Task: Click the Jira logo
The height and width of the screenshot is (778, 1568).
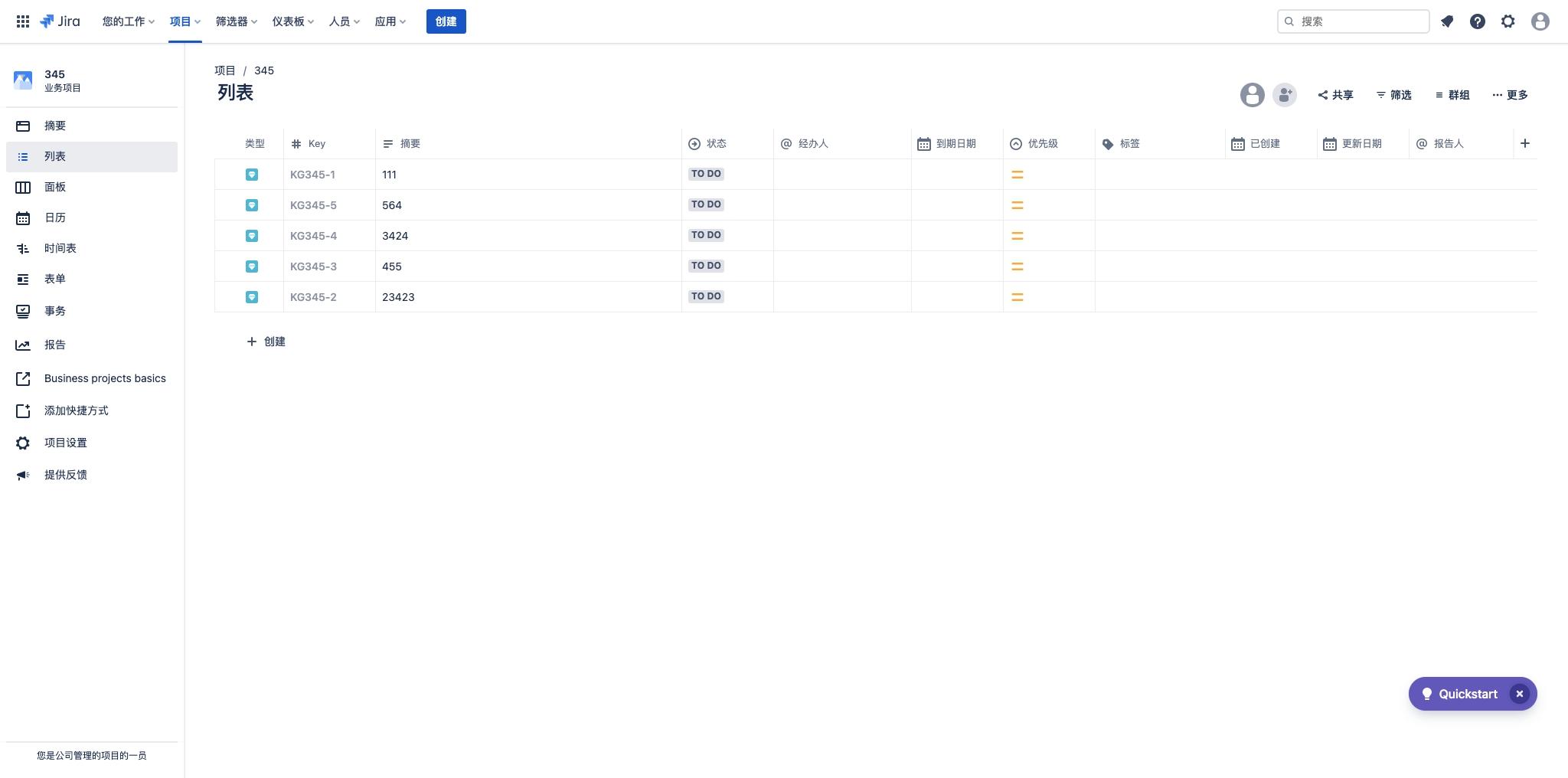Action: click(x=60, y=21)
